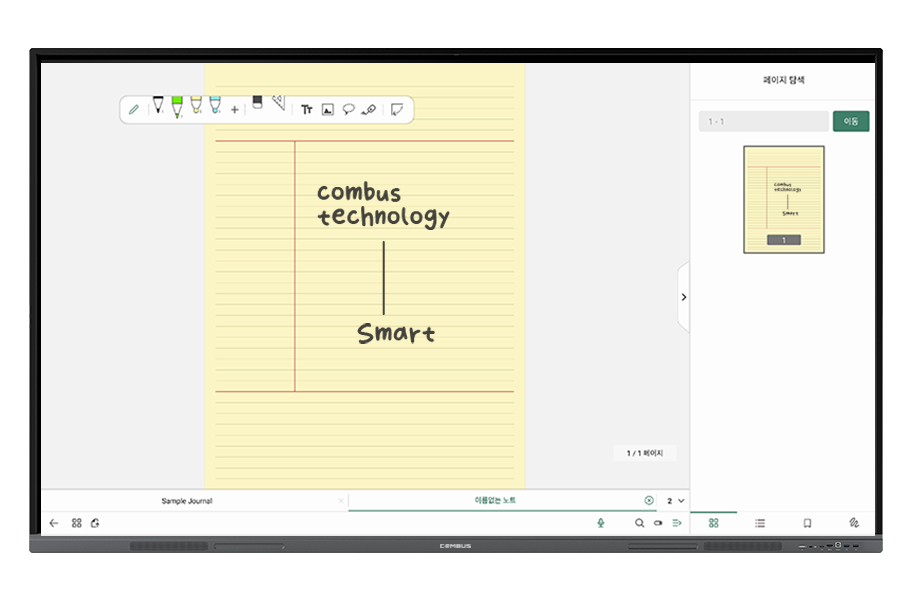This screenshot has height=600, width=912.
Task: Choose the yellow highlighter tool
Action: point(196,105)
